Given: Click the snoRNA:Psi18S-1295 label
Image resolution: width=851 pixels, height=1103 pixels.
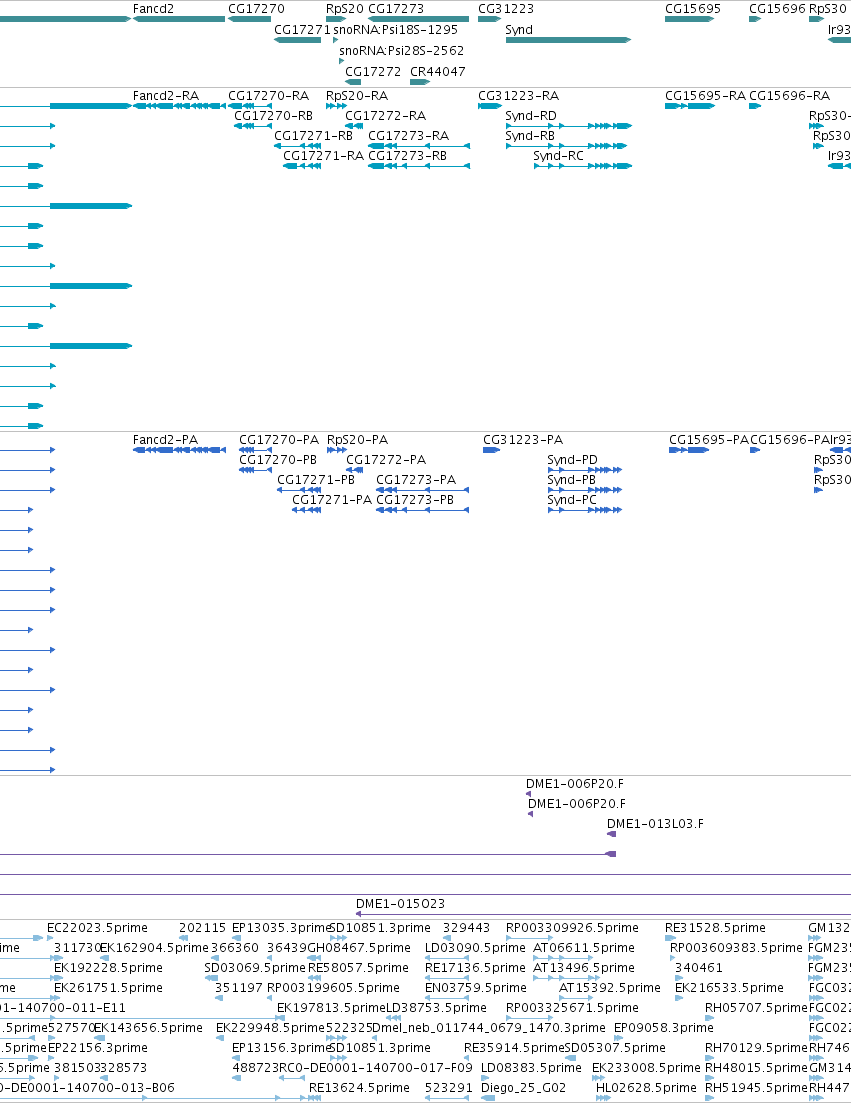Looking at the screenshot, I should point(395,30).
